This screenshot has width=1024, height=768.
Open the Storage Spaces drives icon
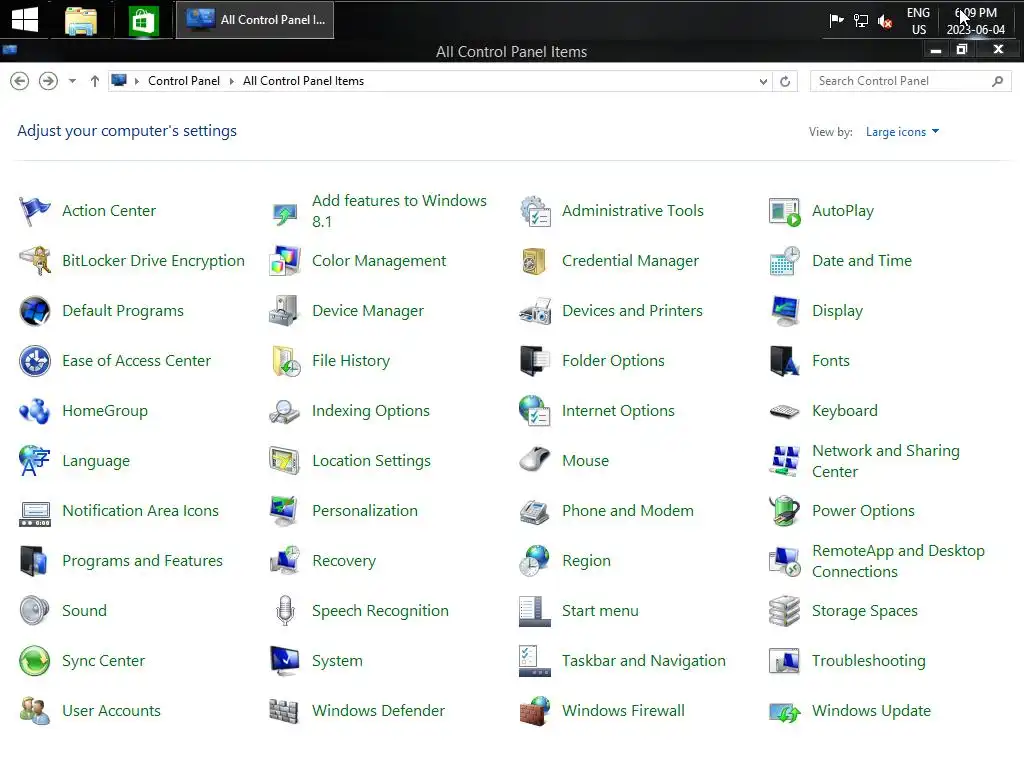coord(785,611)
